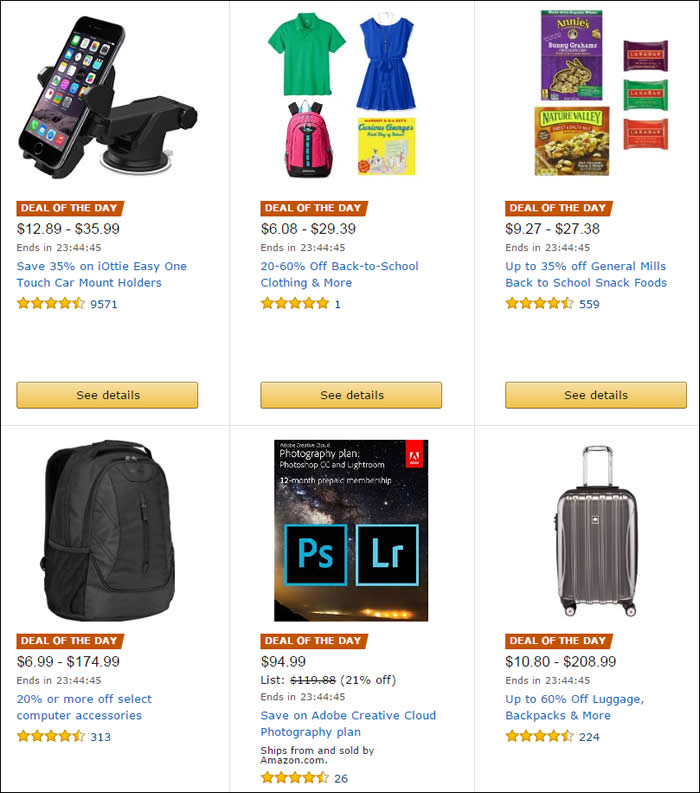The height and width of the screenshot is (793, 700).
Task: Open the General Mills snack foods image
Action: pos(601,94)
